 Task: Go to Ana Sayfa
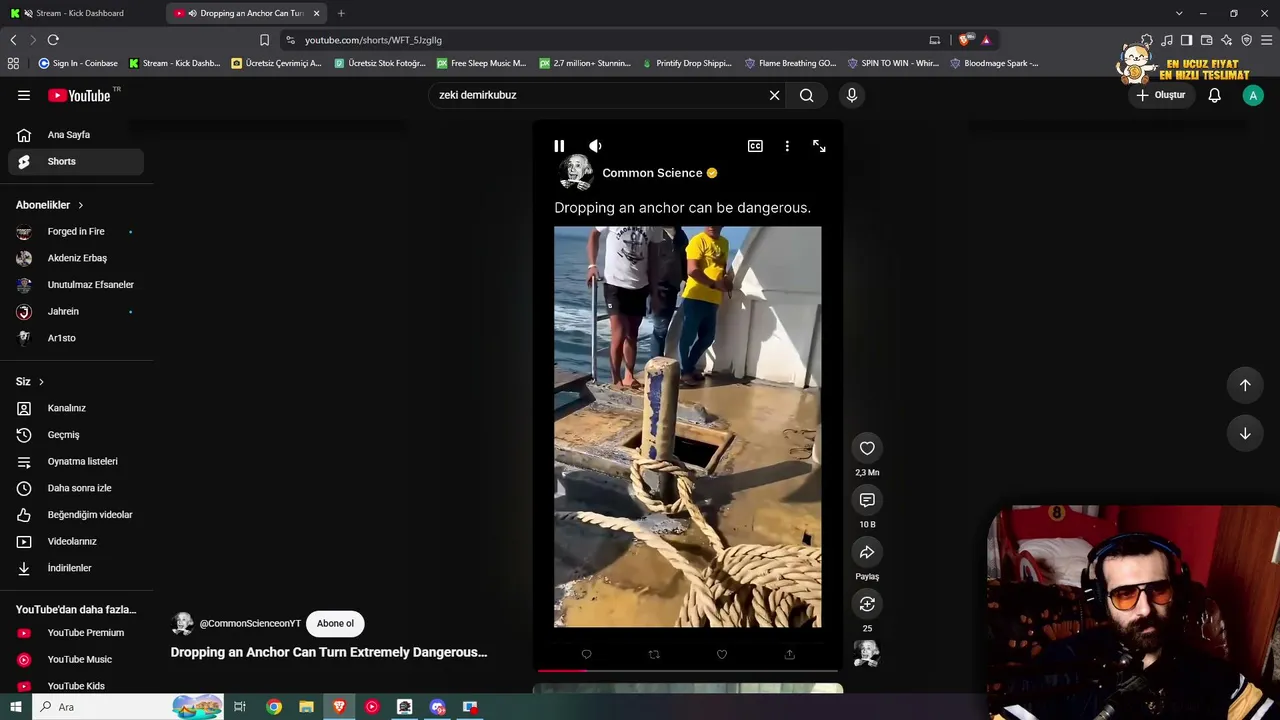pos(76,135)
